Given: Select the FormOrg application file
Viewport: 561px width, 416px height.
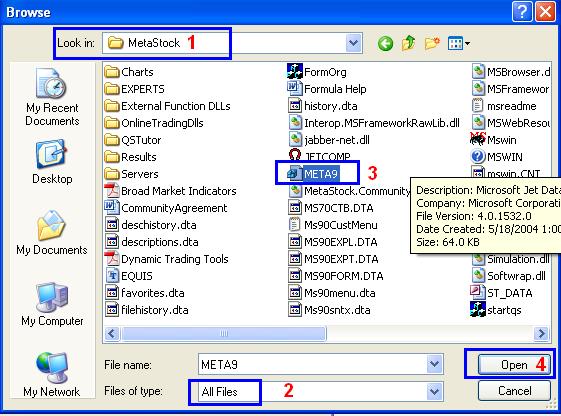Looking at the screenshot, I should point(317,72).
